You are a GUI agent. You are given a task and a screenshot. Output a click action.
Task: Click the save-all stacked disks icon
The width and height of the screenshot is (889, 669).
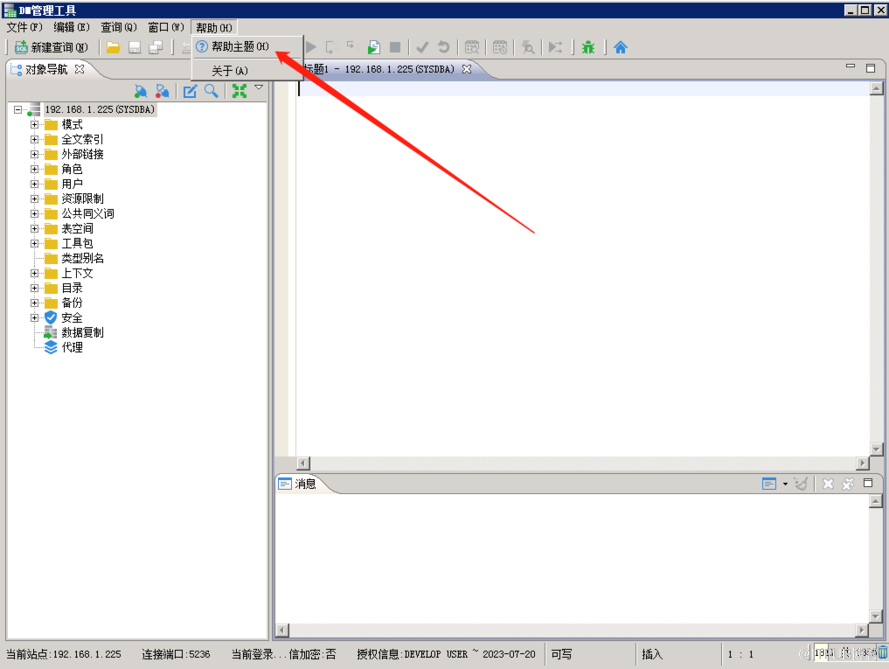coord(155,48)
